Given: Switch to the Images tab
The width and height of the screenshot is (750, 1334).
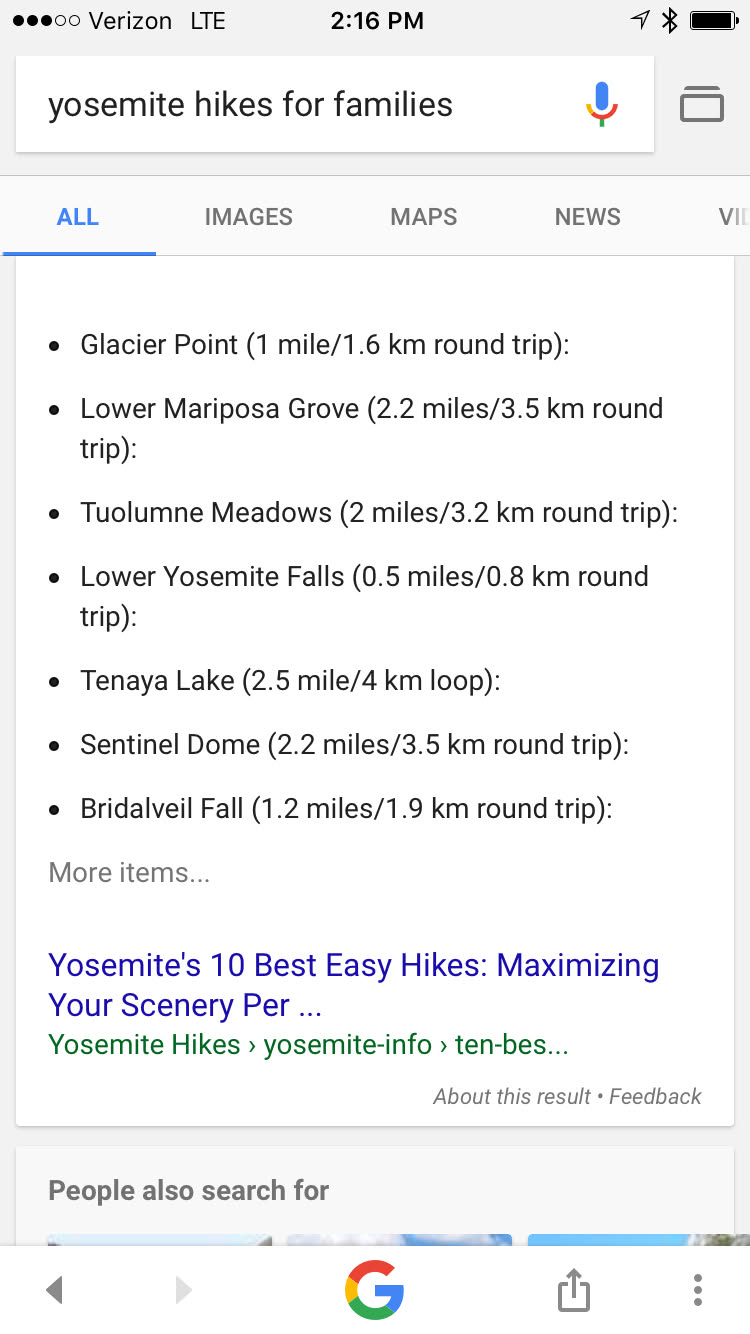Looking at the screenshot, I should [248, 217].
